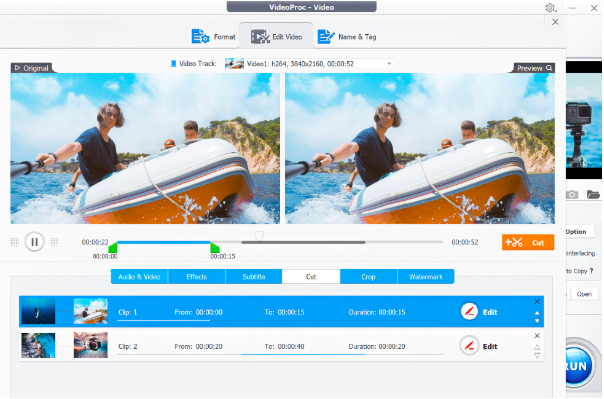
Task: Select the Cut tab
Action: click(x=311, y=277)
